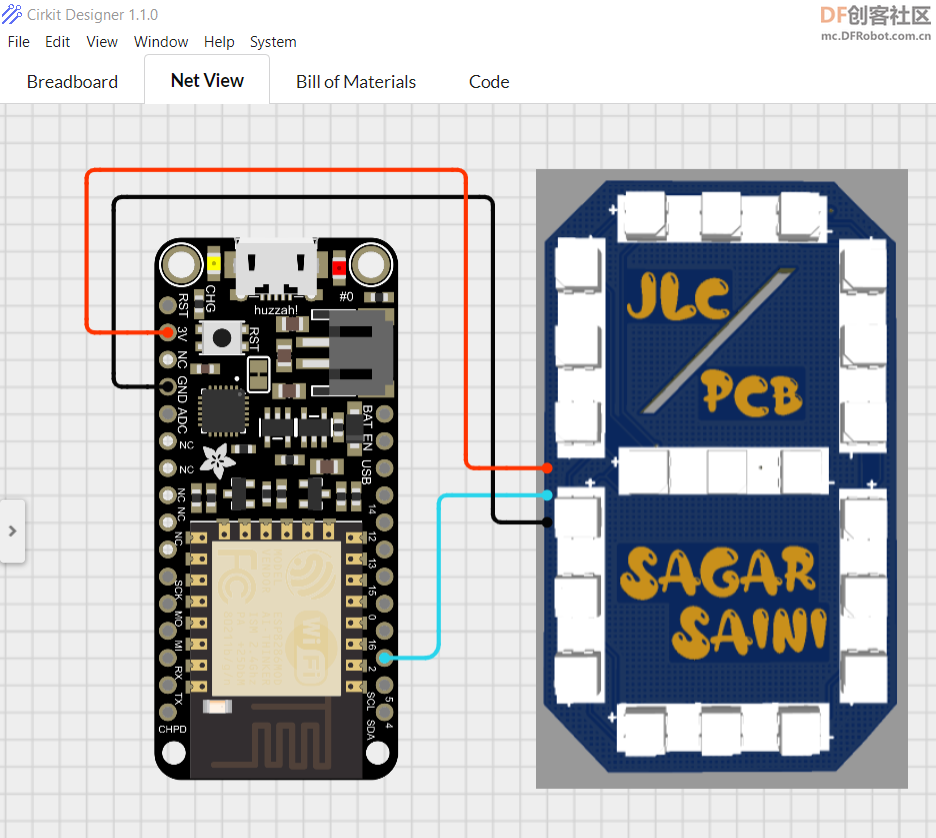Click the cyan wire endpoint on the LED PCB
The height and width of the screenshot is (838, 936).
click(x=547, y=495)
